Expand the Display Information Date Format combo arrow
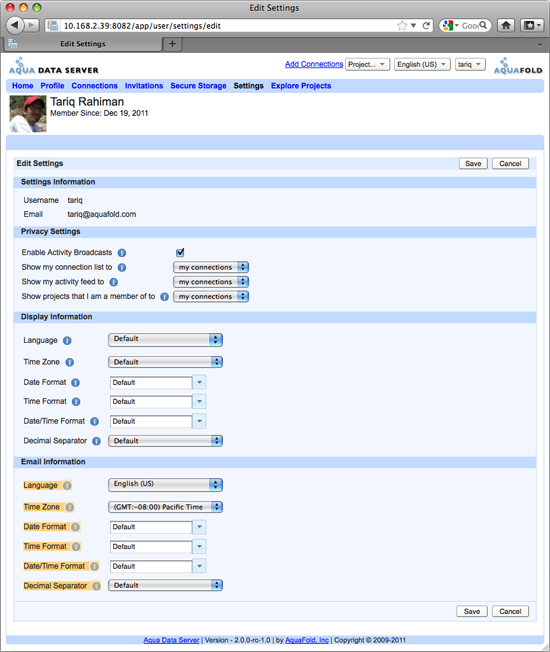The height and width of the screenshot is (652, 550). (x=200, y=382)
